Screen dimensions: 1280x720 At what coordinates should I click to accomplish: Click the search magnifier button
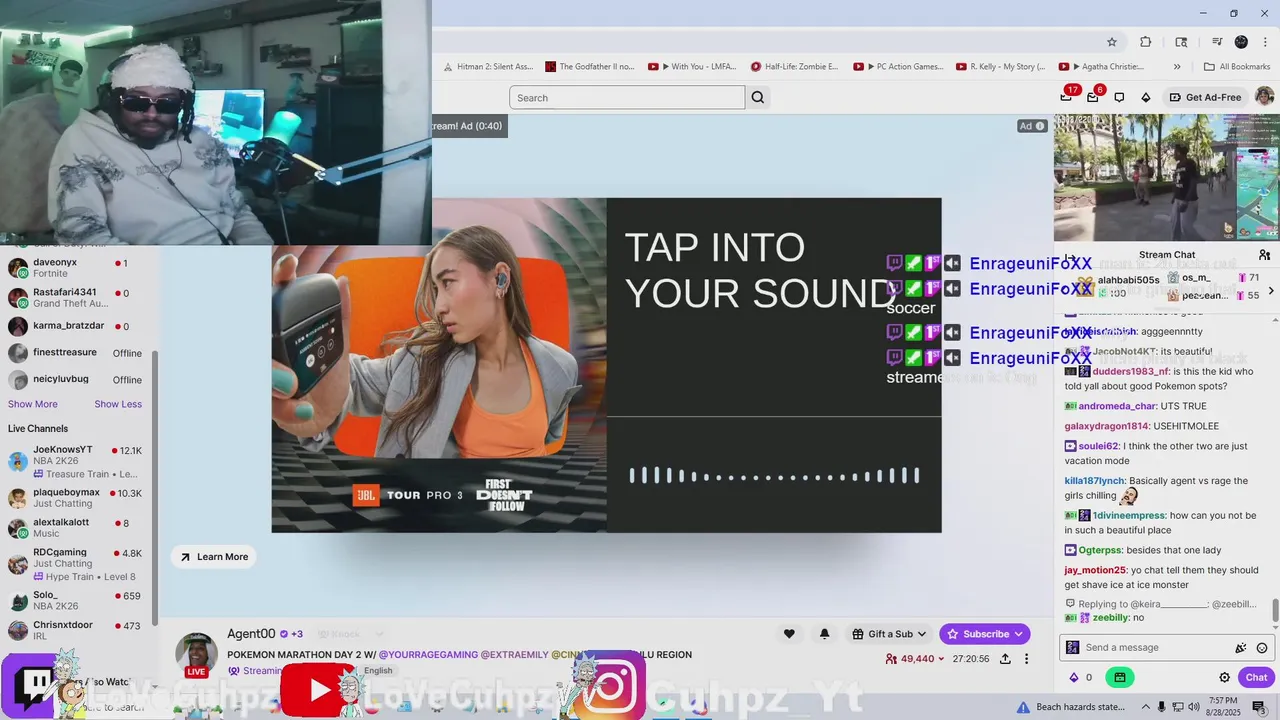[757, 97]
